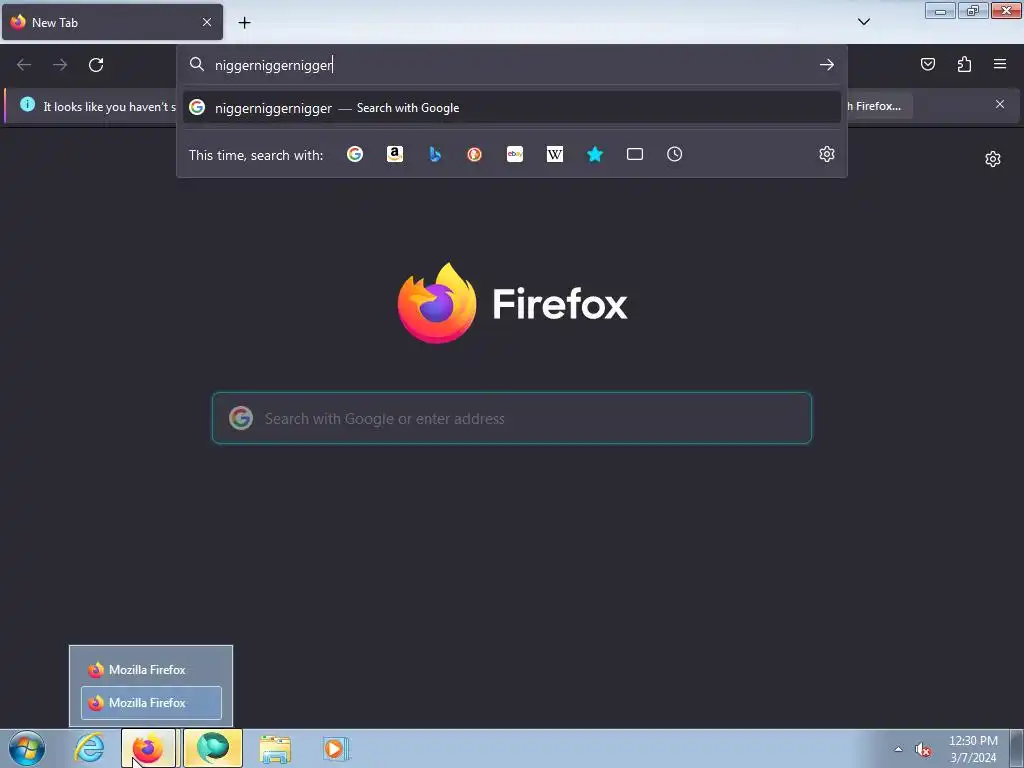Open Internet Explorer from the taskbar
Viewport: 1024px width, 768px height.
click(89, 748)
